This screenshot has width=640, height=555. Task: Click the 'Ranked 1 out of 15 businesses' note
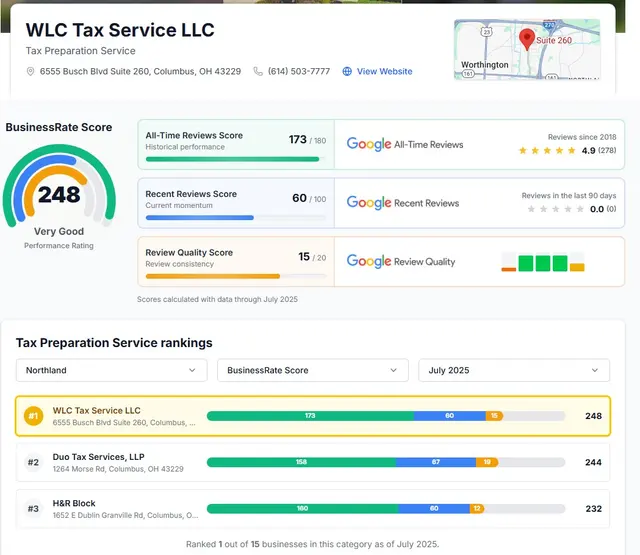click(x=313, y=544)
